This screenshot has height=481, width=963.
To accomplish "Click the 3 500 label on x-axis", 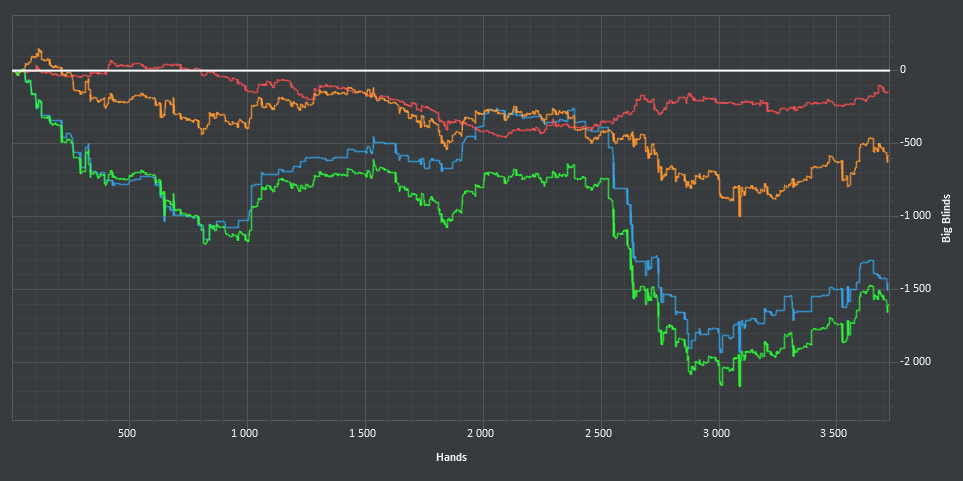I will pos(834,433).
